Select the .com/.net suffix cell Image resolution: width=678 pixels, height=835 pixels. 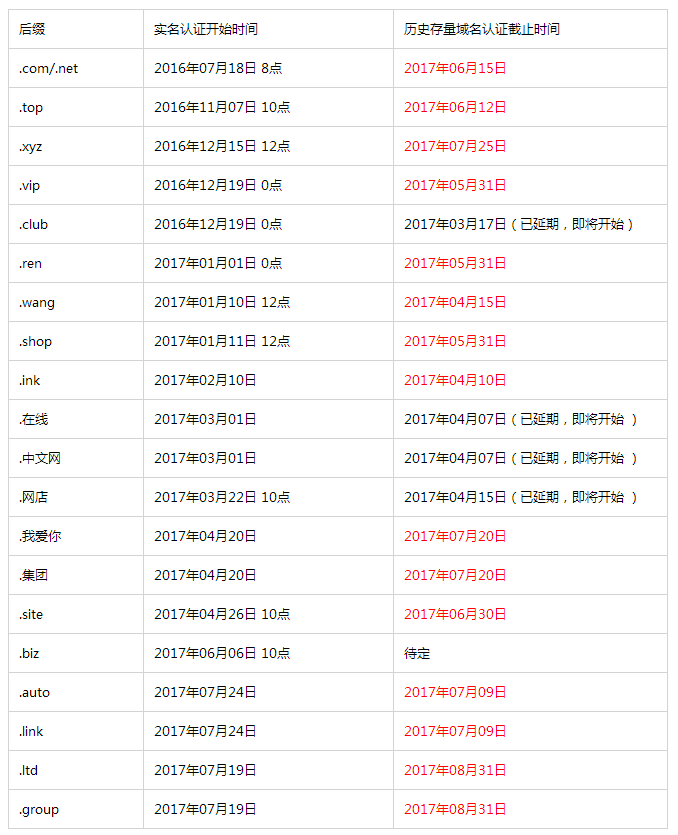(48, 68)
